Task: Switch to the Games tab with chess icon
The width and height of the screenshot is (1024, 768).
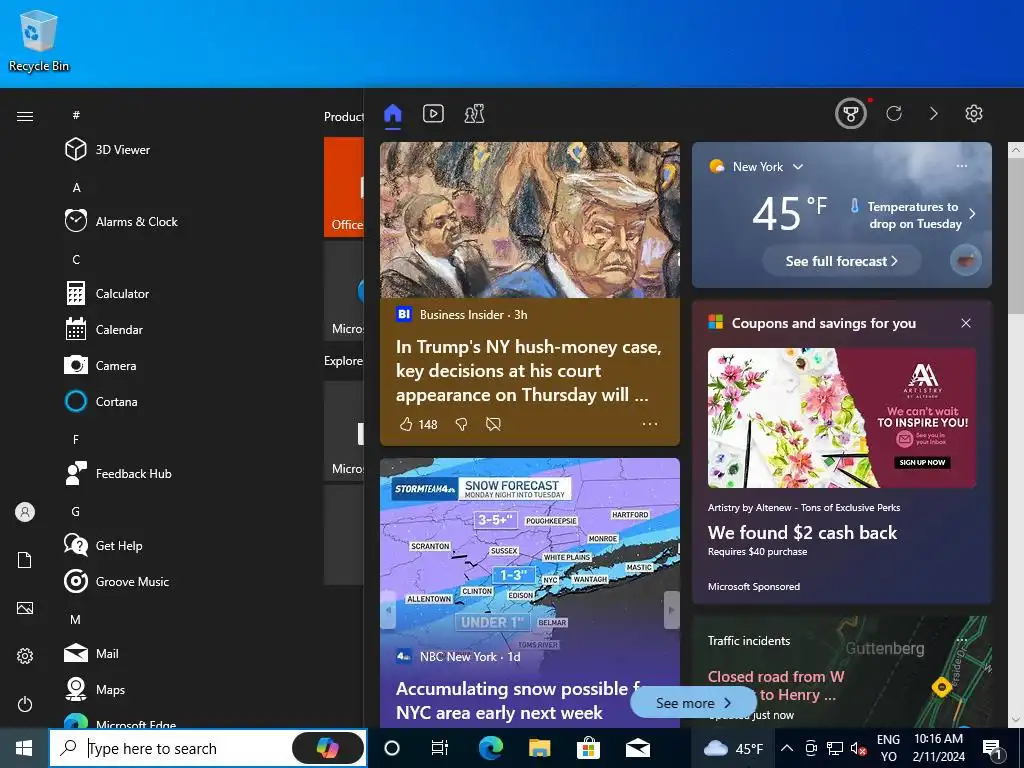Action: 474,114
